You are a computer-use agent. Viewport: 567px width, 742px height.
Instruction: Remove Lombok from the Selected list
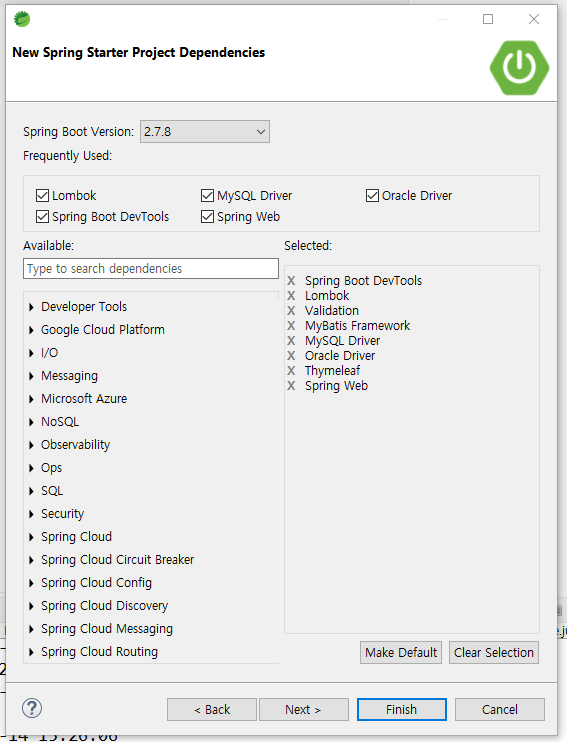tap(291, 296)
